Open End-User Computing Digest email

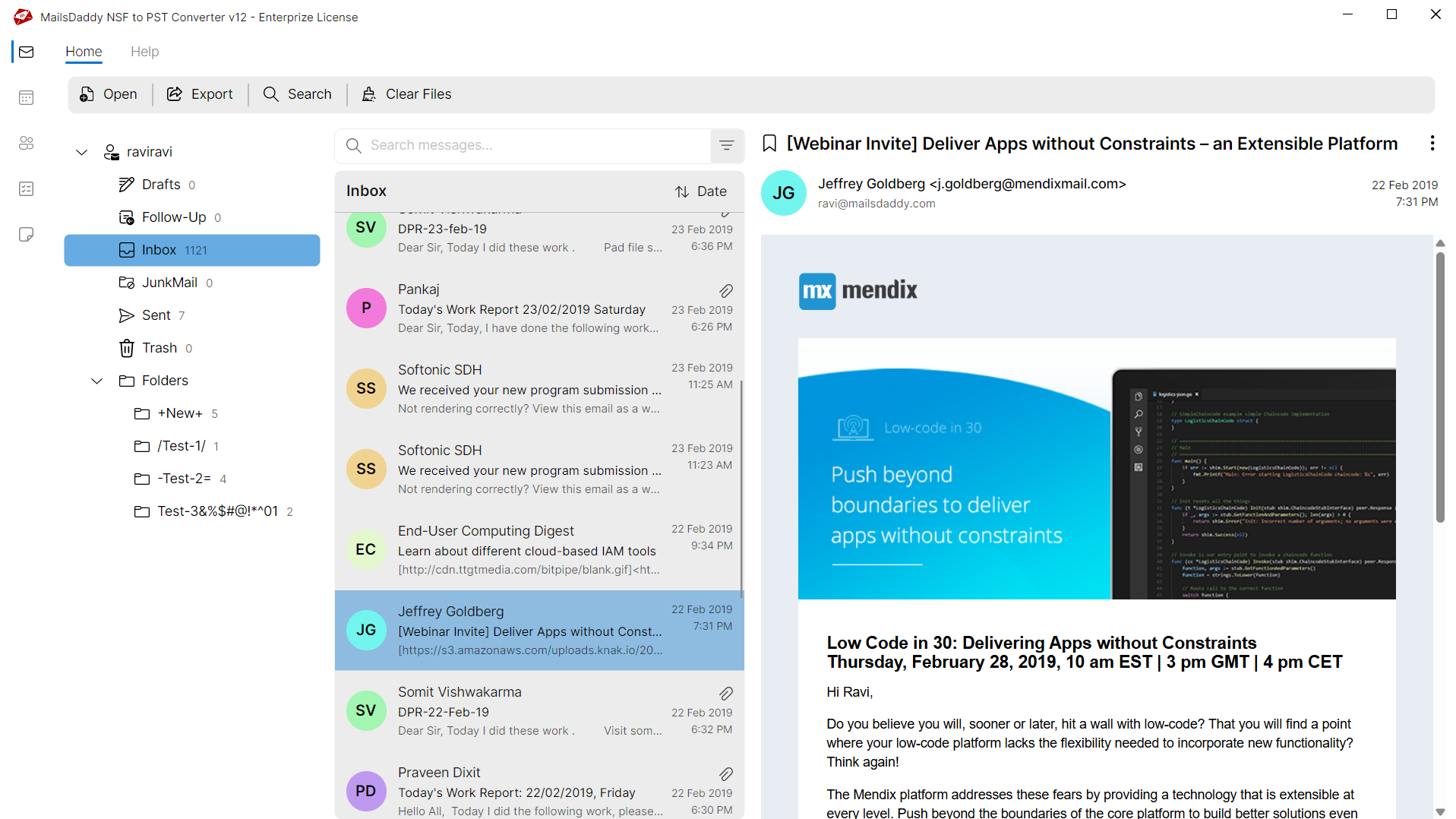click(x=539, y=550)
